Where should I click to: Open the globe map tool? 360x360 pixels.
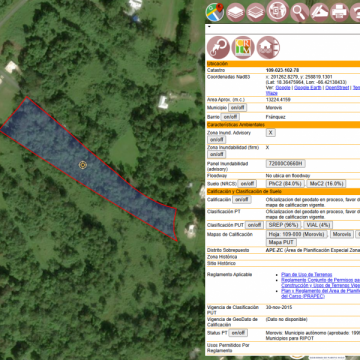278,11
